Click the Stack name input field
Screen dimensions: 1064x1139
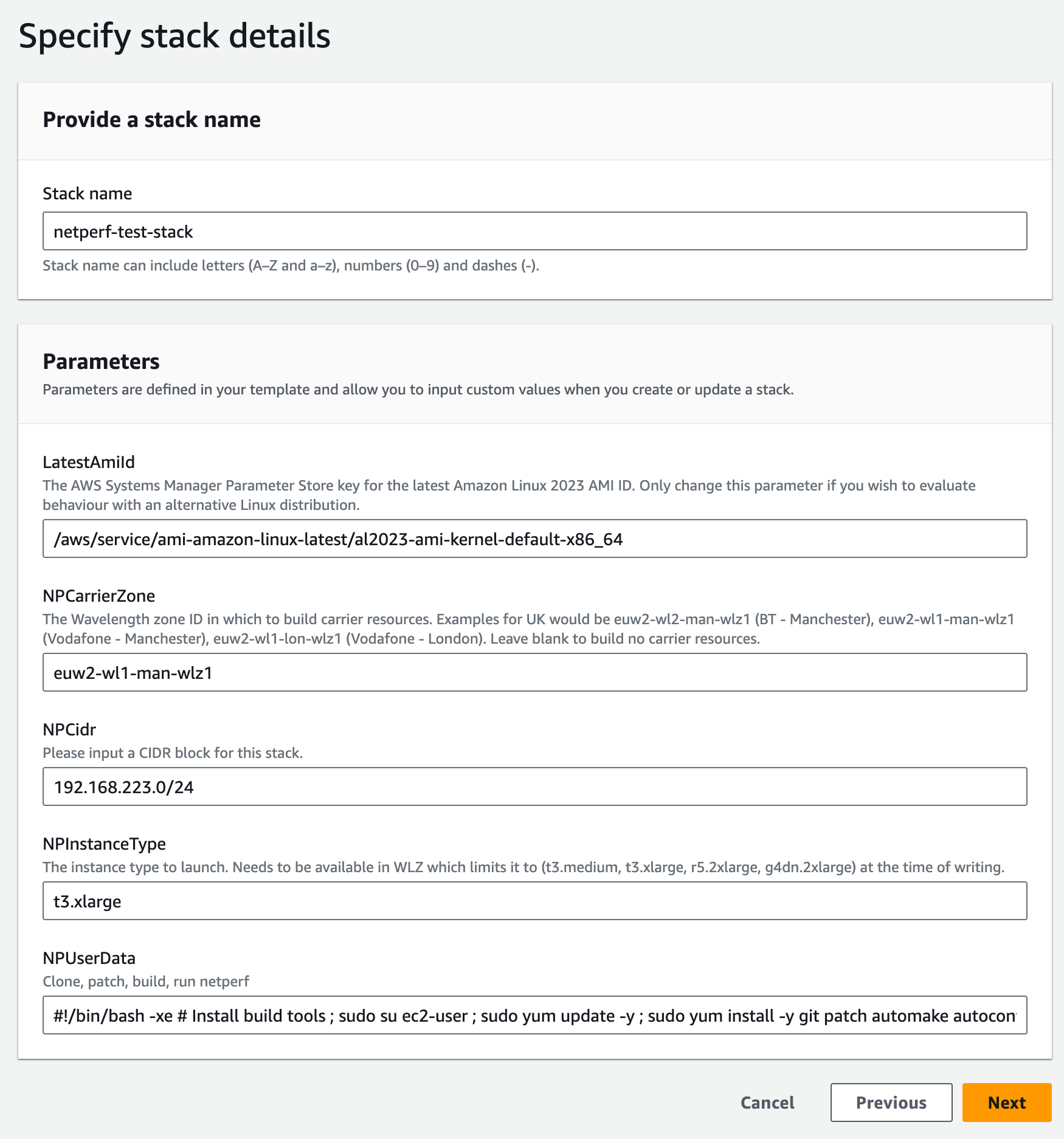click(x=534, y=231)
